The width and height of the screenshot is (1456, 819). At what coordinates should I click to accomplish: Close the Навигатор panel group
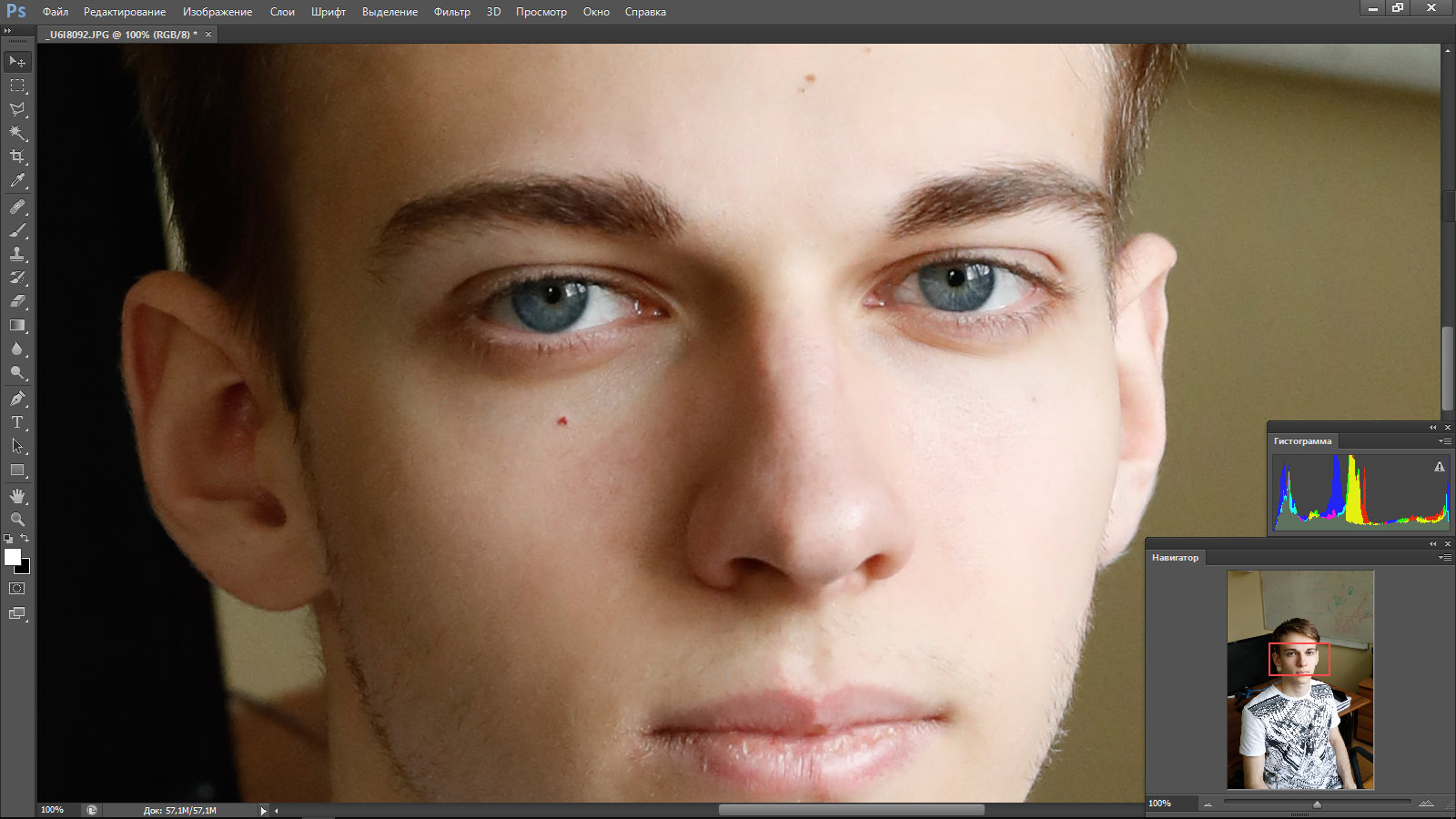(1448, 543)
